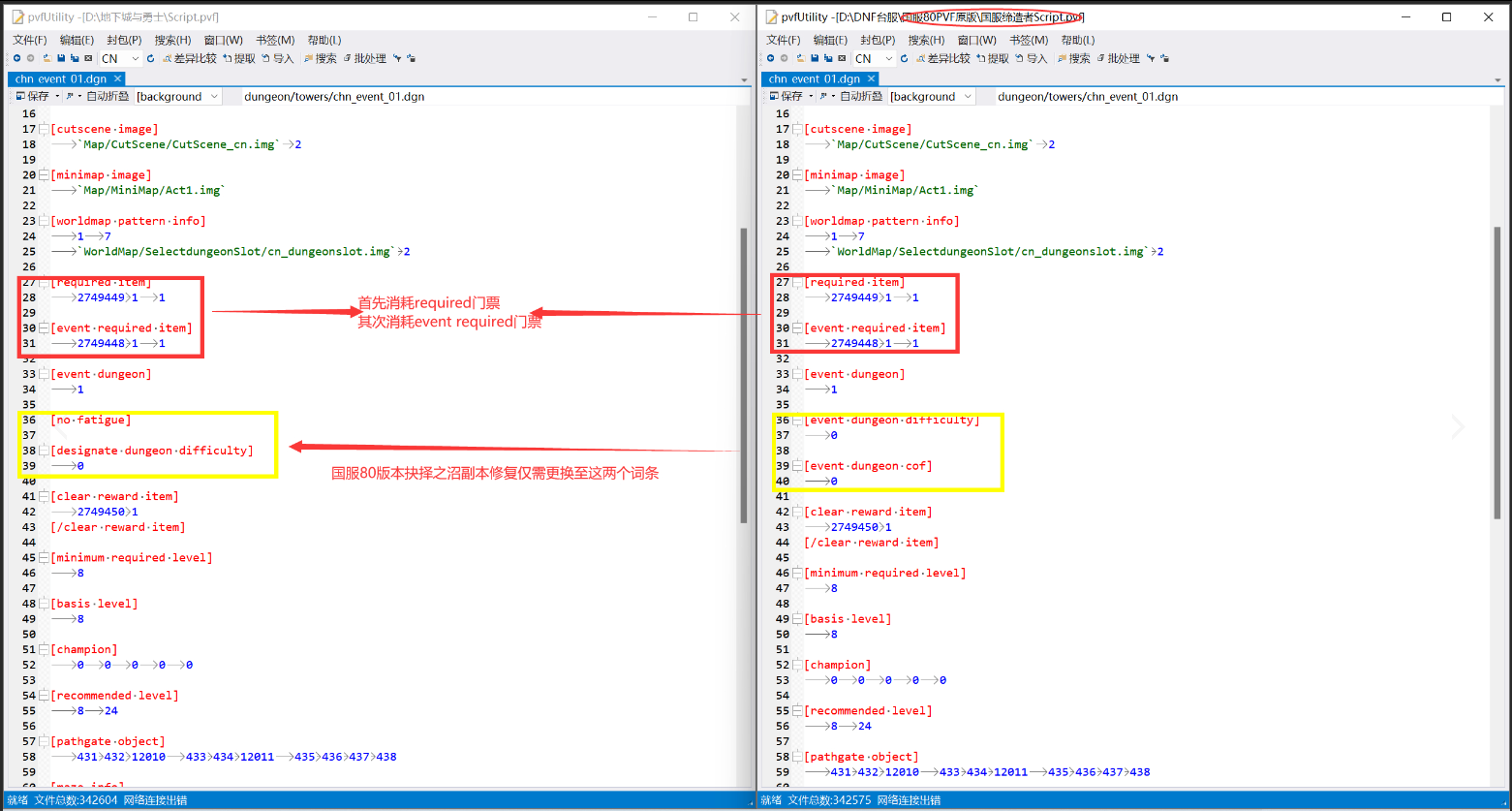Click 保存 save button in left window editor bar
This screenshot has width=1512, height=811.
click(x=32, y=96)
